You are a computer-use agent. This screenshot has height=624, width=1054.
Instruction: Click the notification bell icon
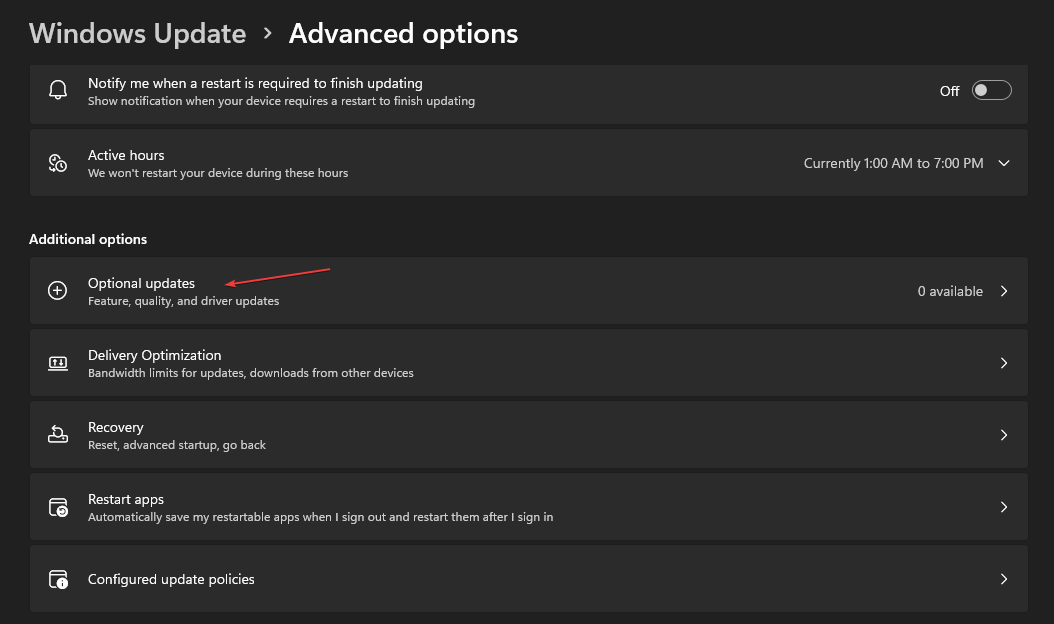(57, 89)
